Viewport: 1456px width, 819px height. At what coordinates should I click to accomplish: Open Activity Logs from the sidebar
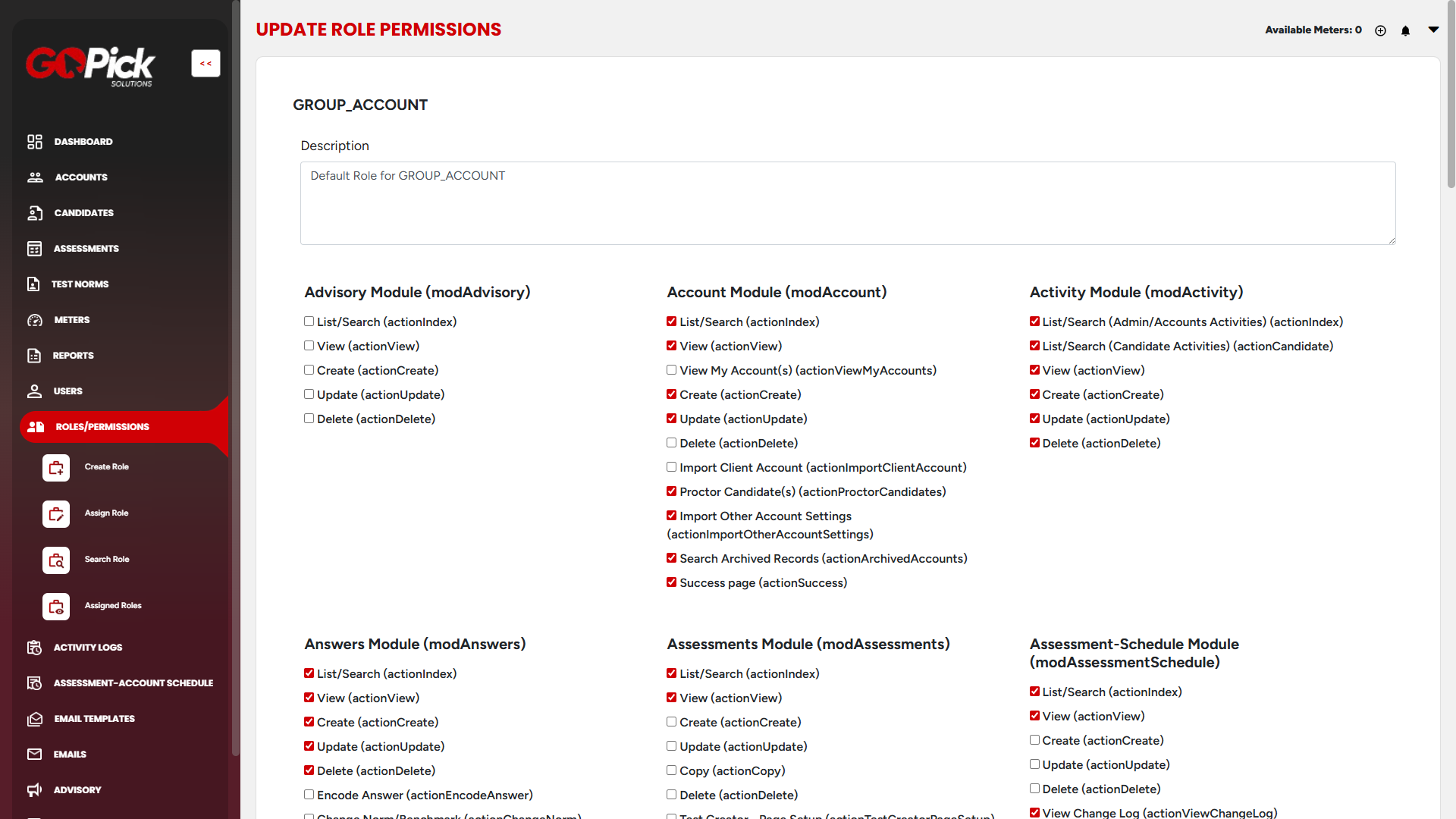[87, 648]
